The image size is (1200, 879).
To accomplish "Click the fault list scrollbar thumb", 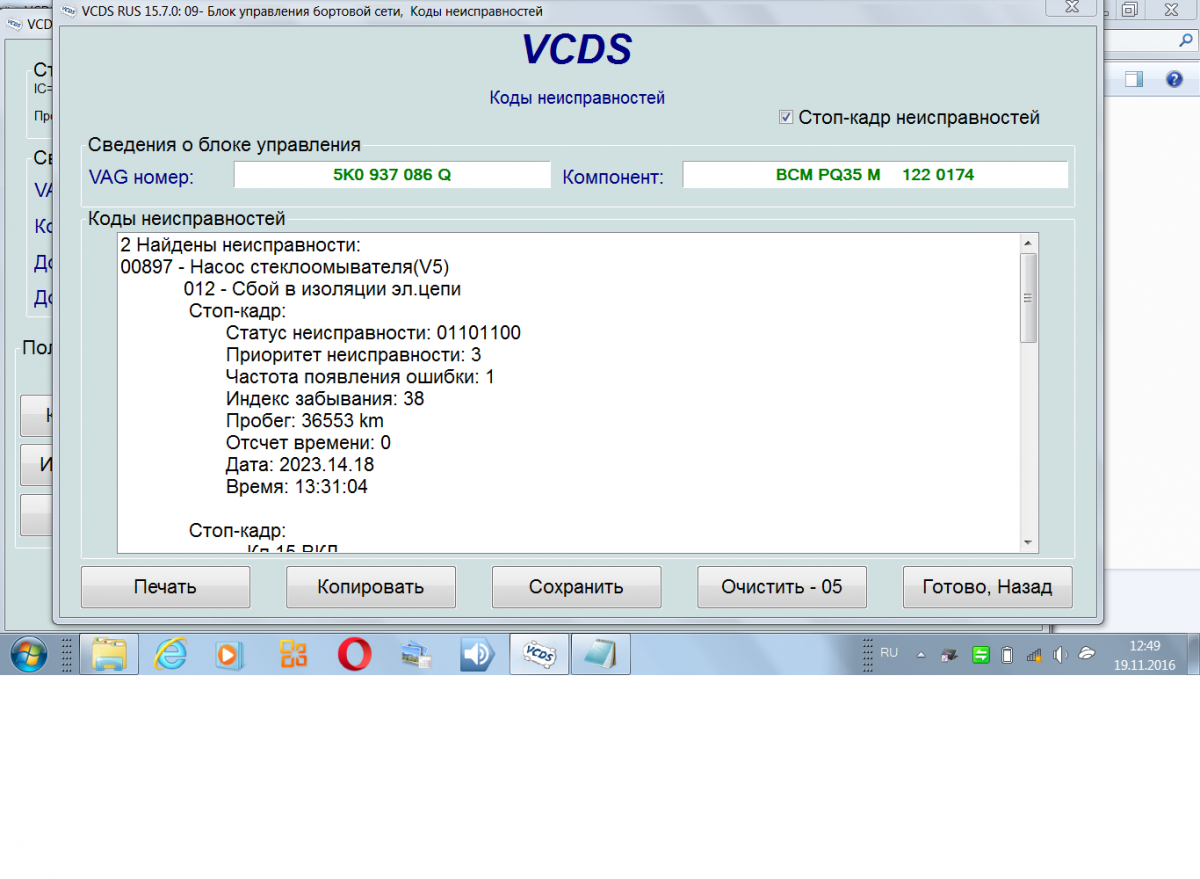I will [1028, 298].
